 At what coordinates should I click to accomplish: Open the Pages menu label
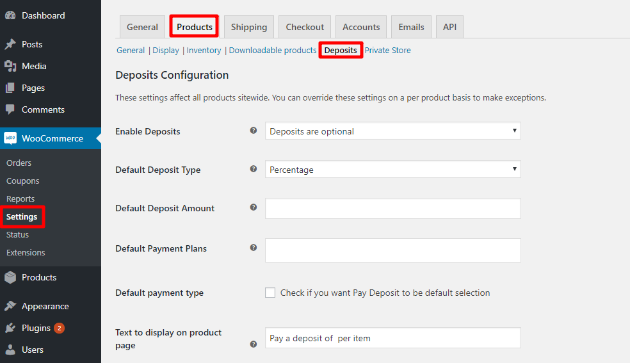(33, 88)
